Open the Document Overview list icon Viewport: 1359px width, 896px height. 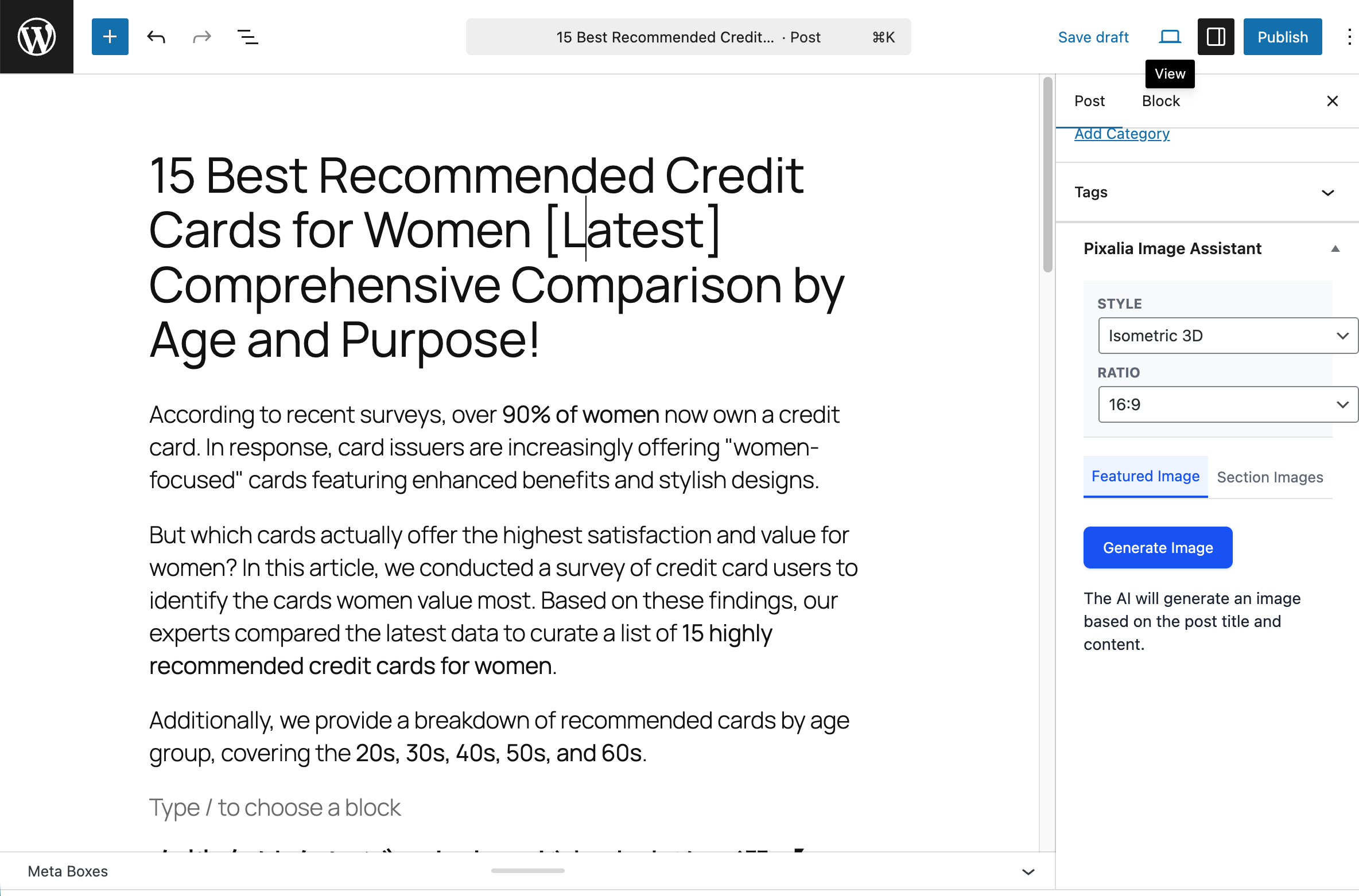[247, 37]
